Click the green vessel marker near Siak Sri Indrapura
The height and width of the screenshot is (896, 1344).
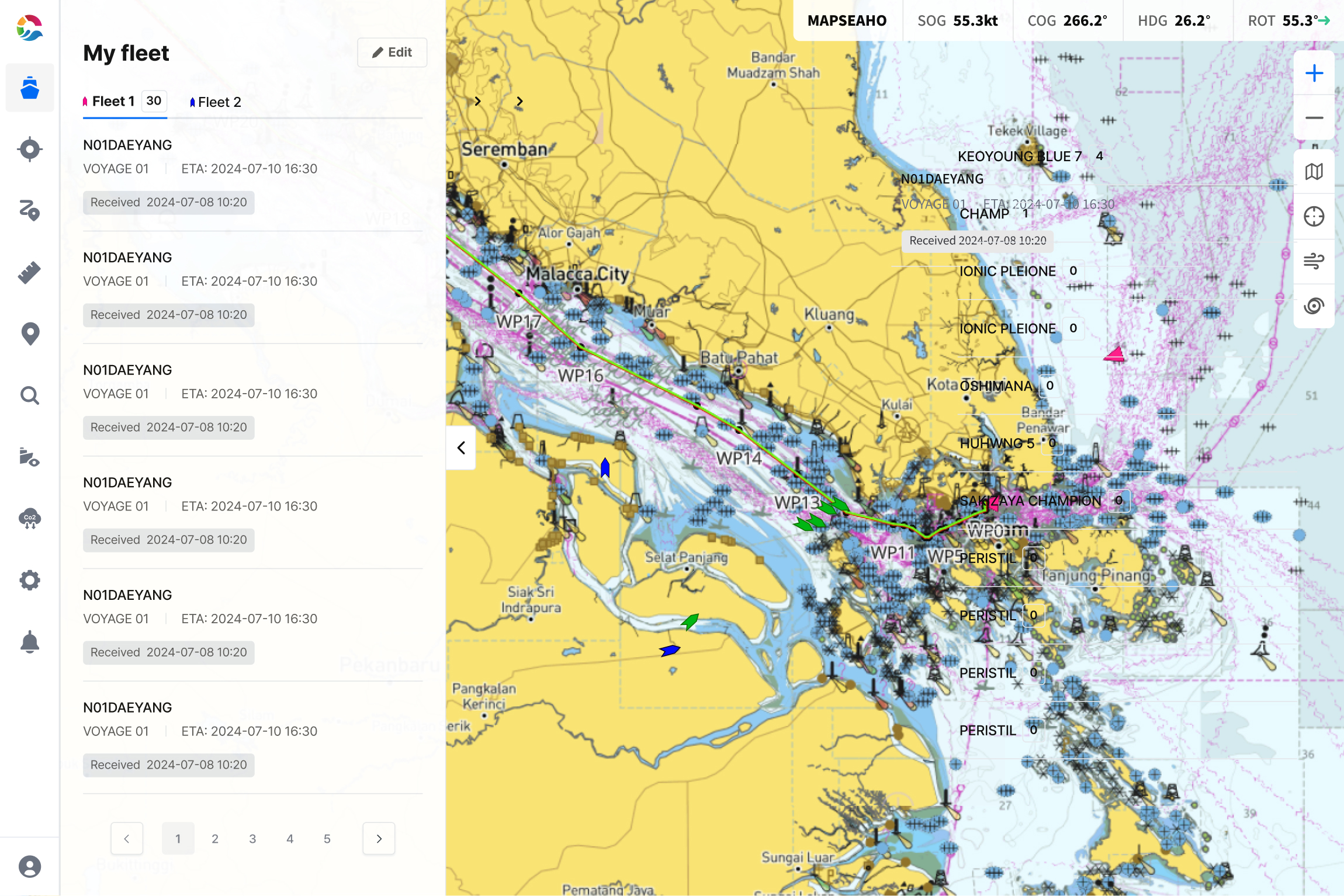(x=690, y=621)
